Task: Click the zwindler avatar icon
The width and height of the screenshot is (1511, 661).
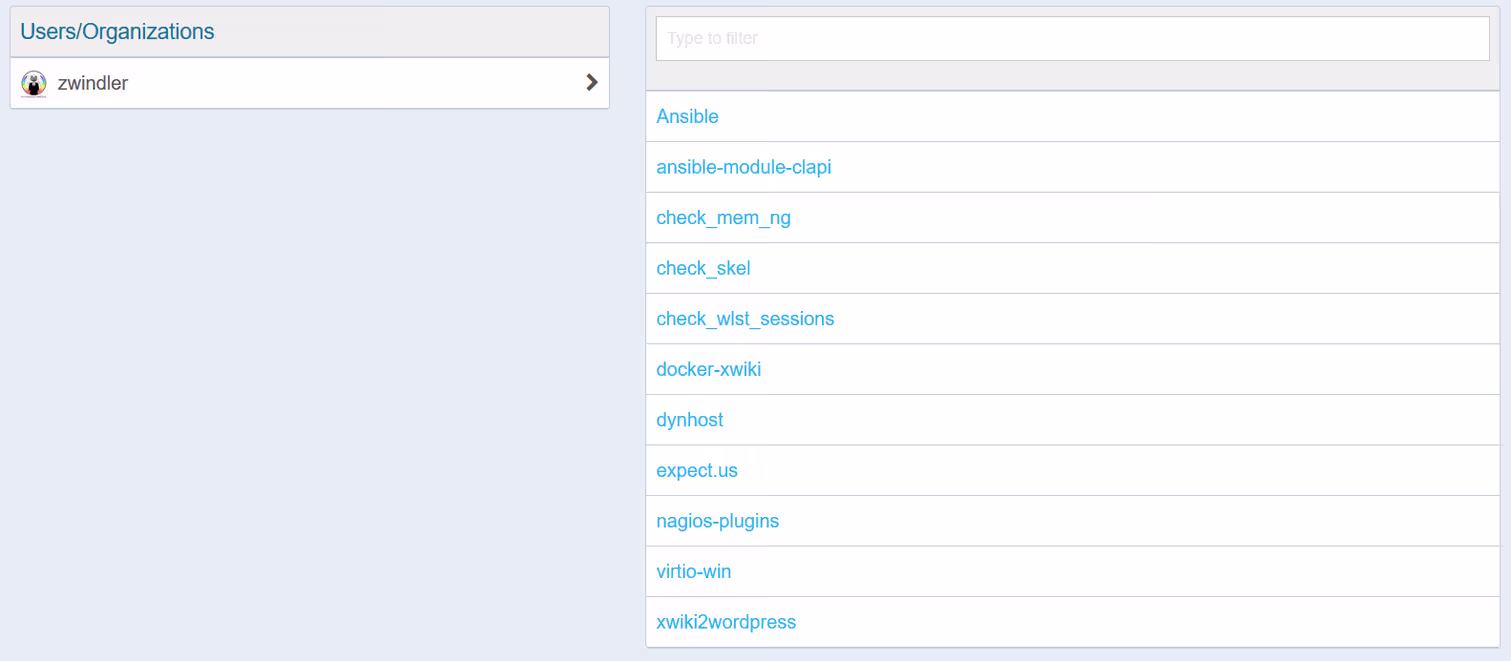Action: point(34,84)
